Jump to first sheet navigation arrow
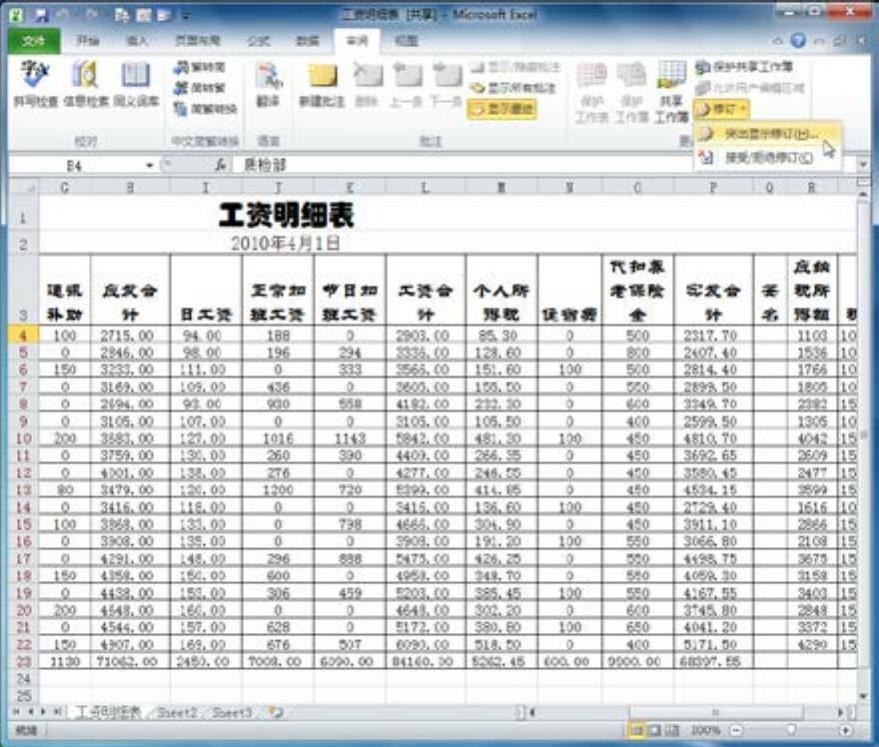879x747 pixels. coord(16,712)
